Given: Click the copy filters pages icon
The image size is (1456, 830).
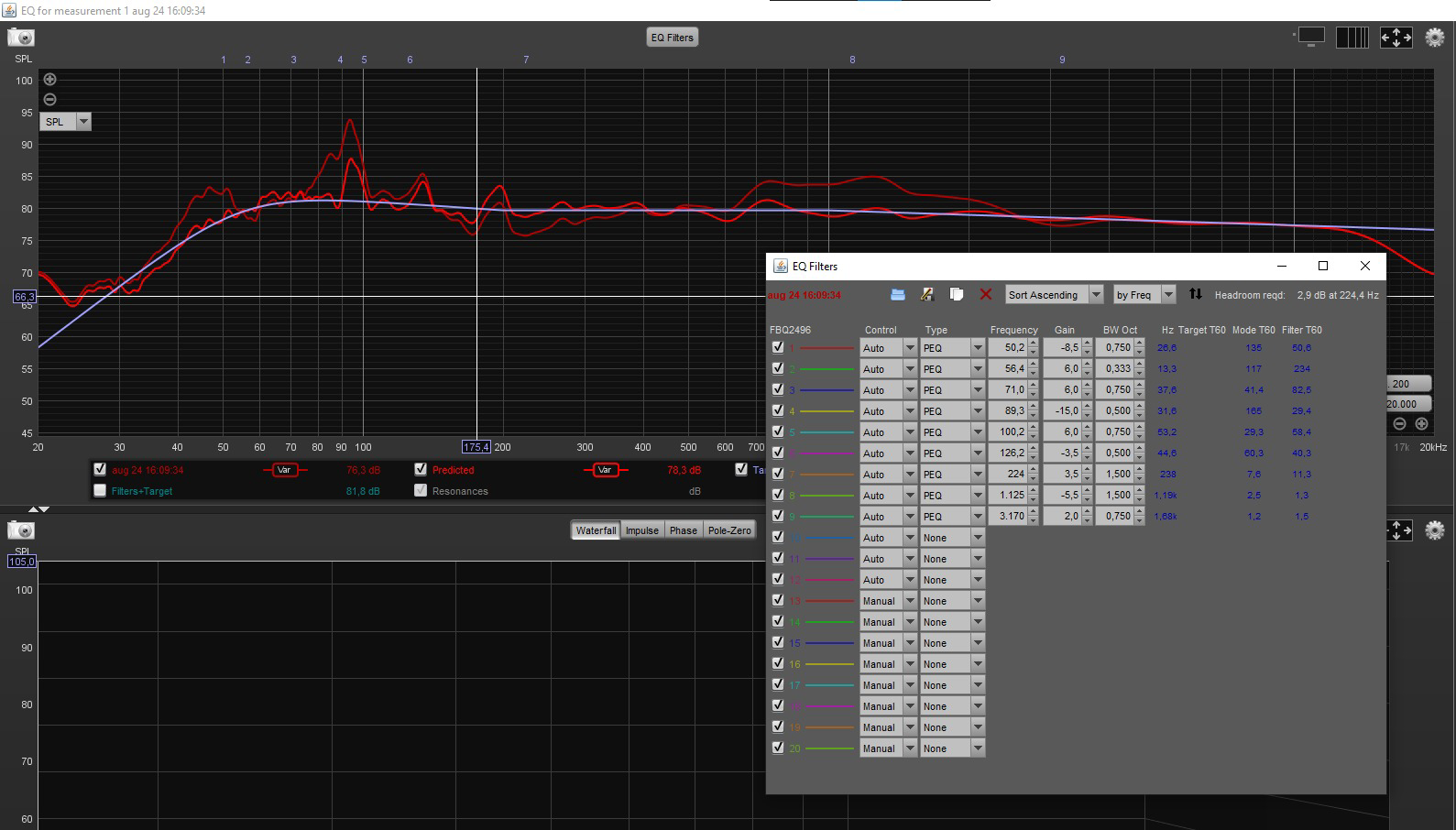Looking at the screenshot, I should tap(956, 294).
